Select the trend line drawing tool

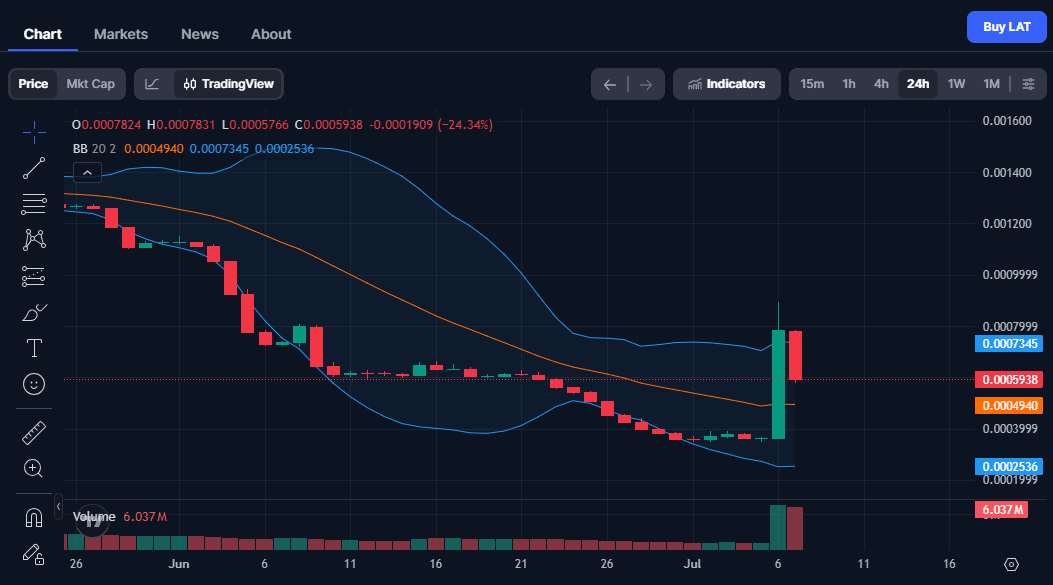pyautogui.click(x=34, y=168)
